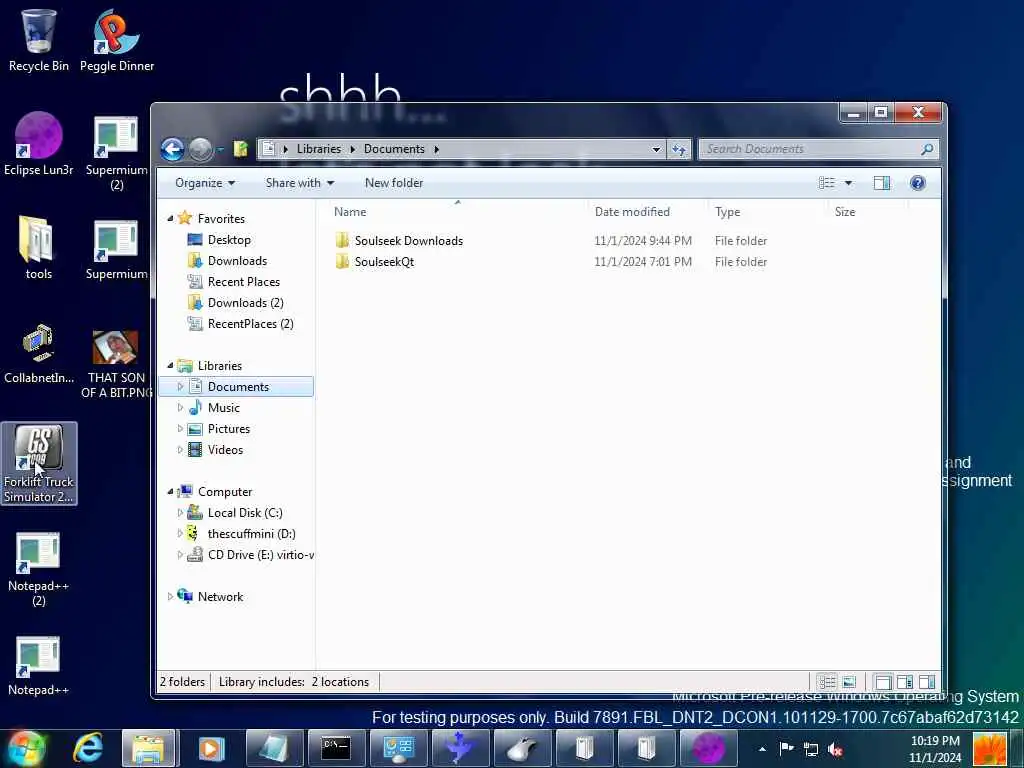Viewport: 1024px width, 768px height.
Task: Select Libraries in the address breadcrumb
Action: (x=319, y=149)
